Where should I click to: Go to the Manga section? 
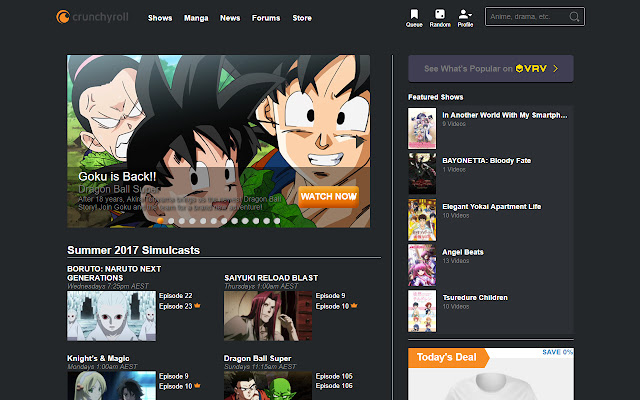coord(196,18)
